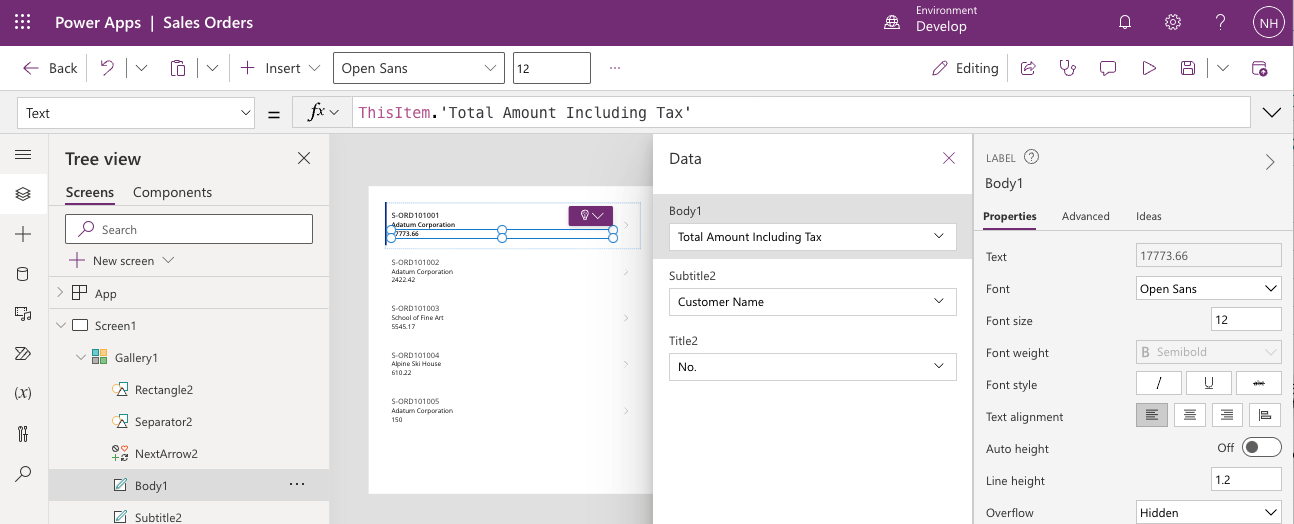Viewport: 1294px width, 524px height.
Task: Open the Data cylinder icon in sidebar
Action: tap(23, 274)
